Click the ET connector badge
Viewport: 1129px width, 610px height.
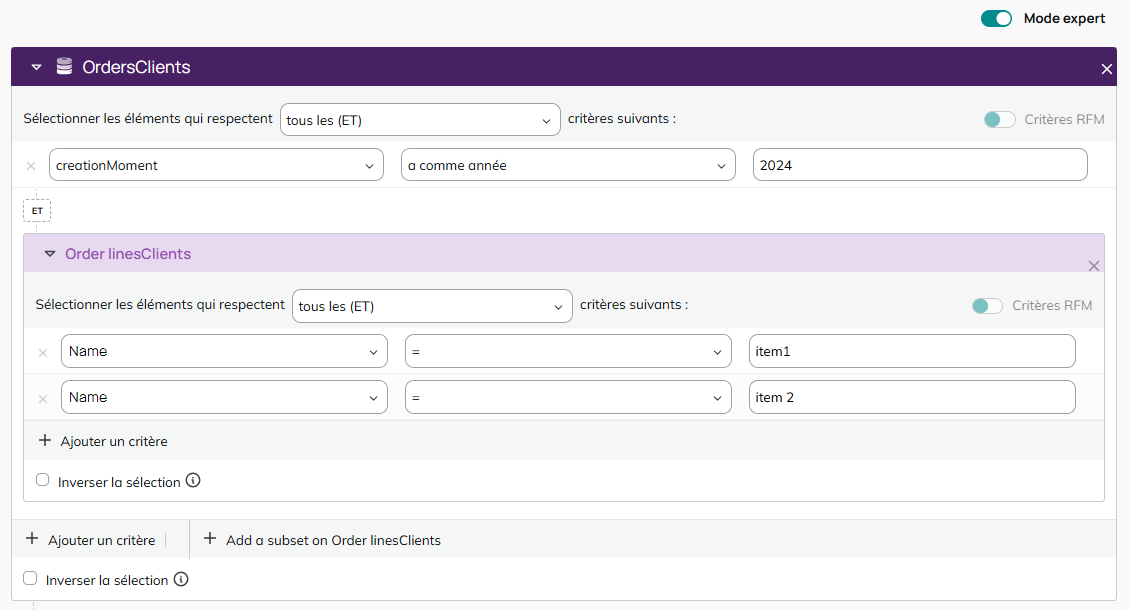tap(37, 211)
